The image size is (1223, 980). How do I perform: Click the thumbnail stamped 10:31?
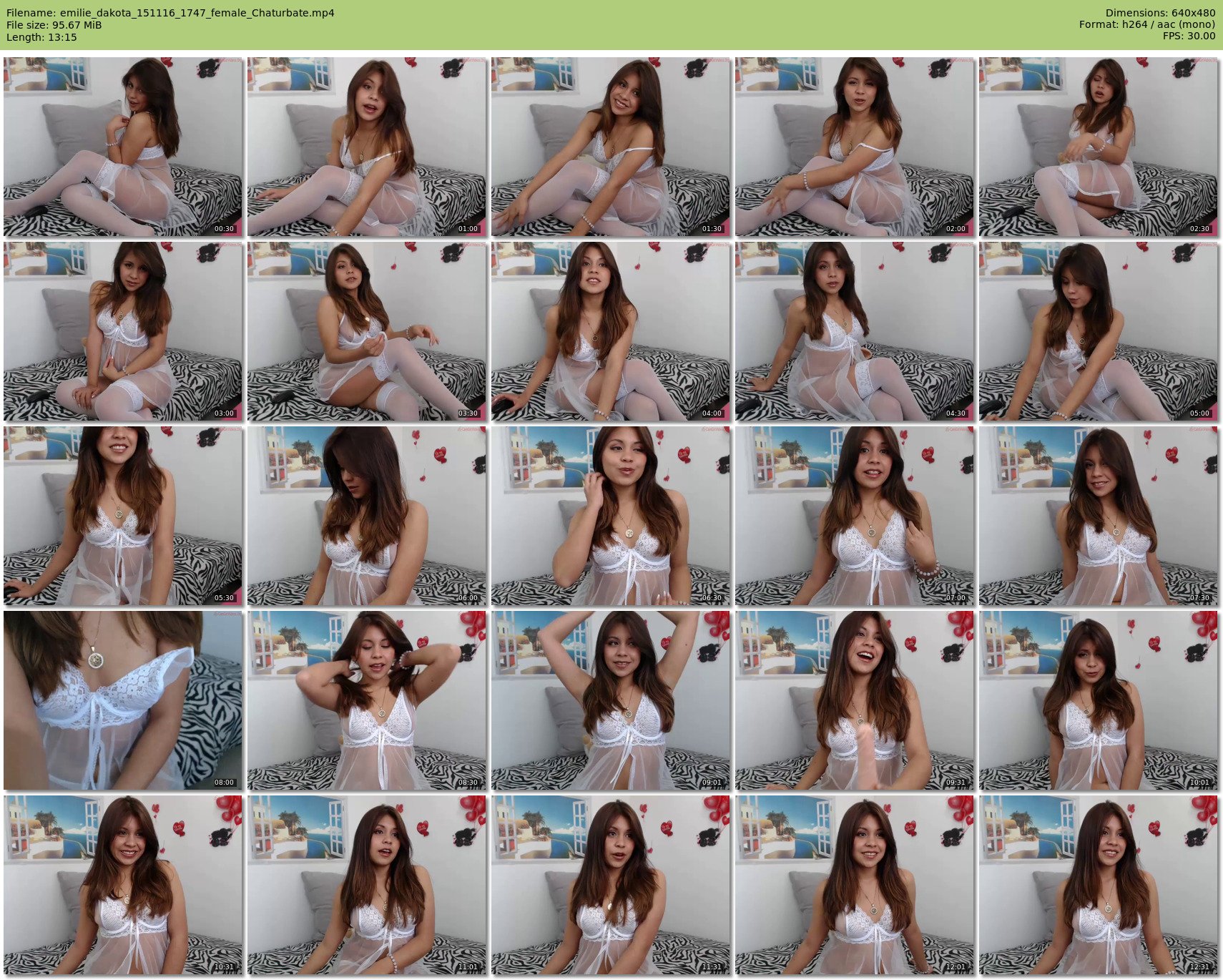tap(123, 885)
